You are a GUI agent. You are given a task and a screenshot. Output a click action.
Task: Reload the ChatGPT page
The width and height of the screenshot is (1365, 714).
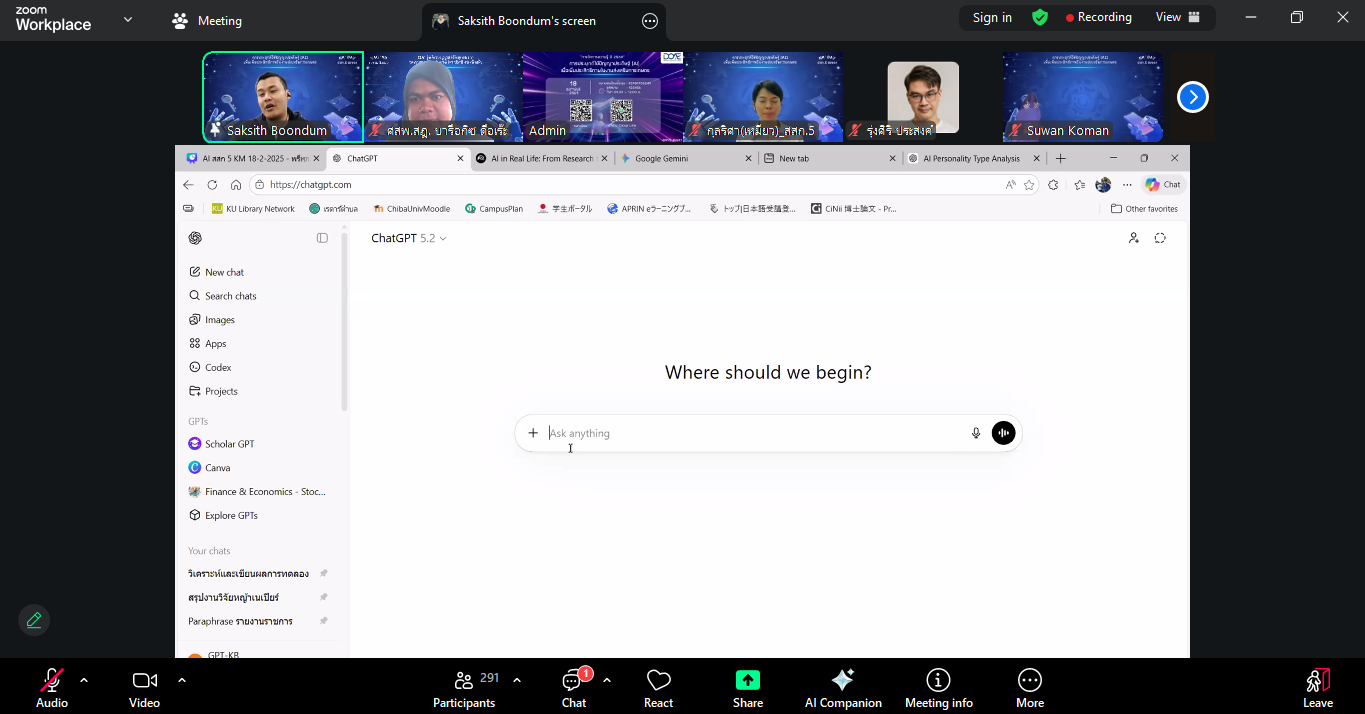[x=212, y=185]
